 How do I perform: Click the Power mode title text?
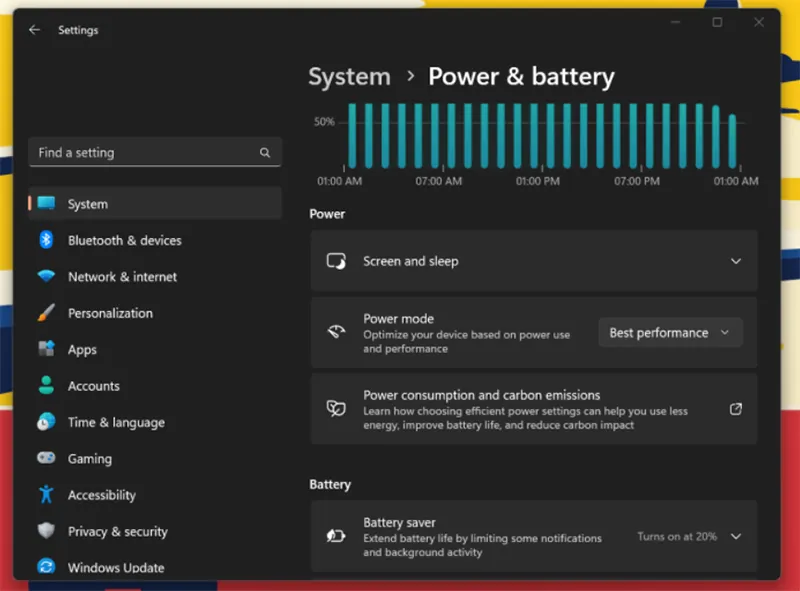click(x=398, y=318)
